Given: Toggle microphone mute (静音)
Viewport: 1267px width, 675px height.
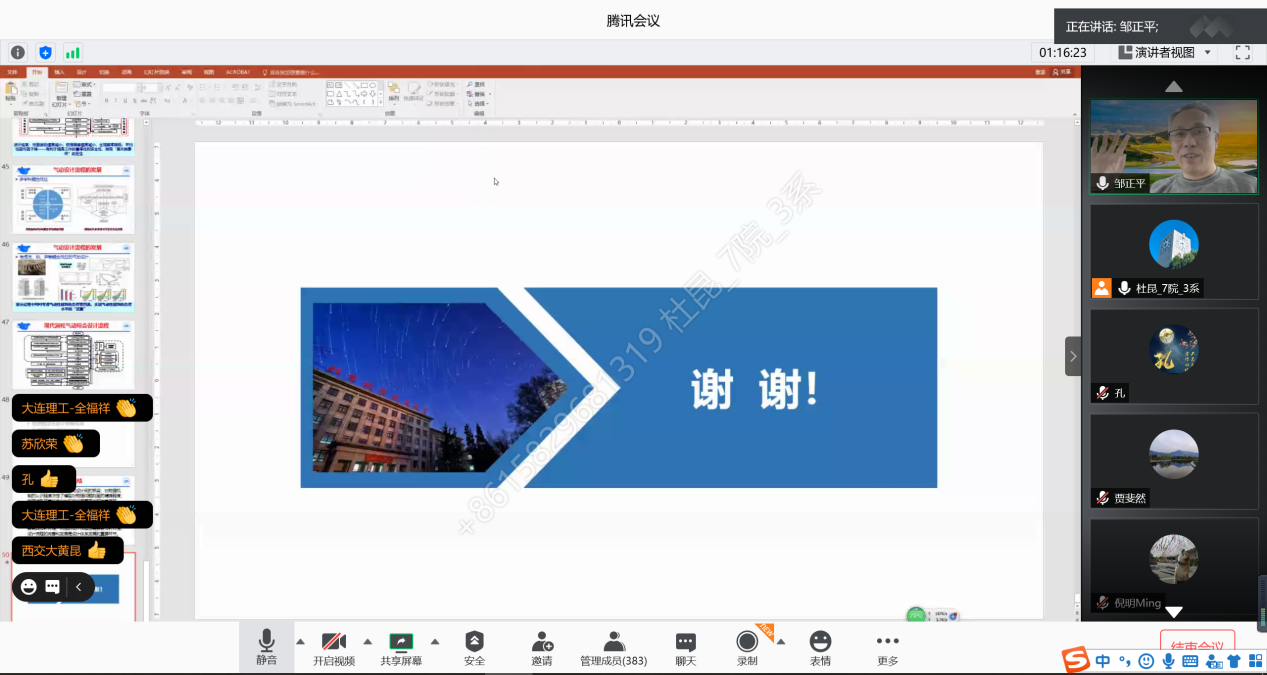Looking at the screenshot, I should (x=266, y=647).
